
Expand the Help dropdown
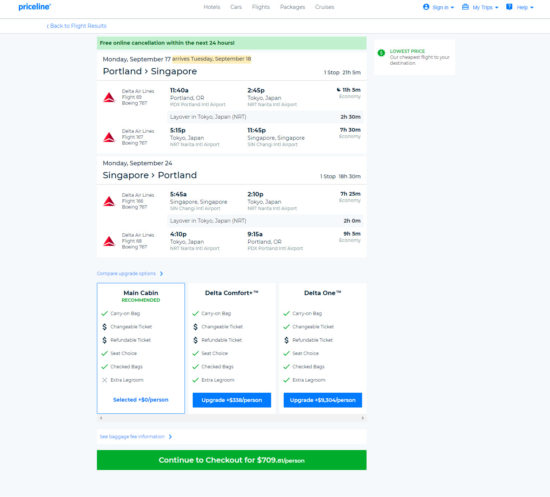click(x=525, y=7)
